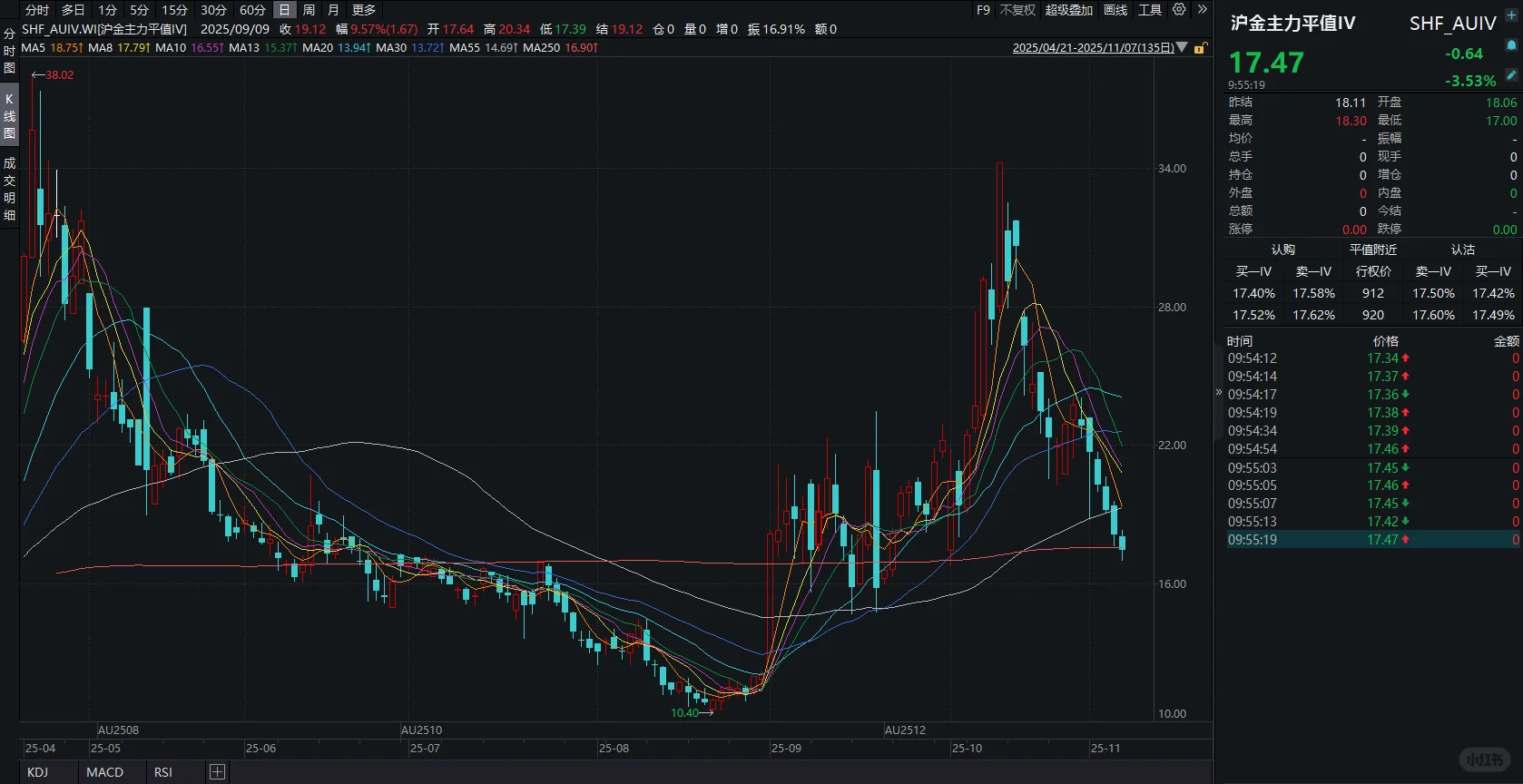Switch to 分时 intraday chart
Viewport: 1523px width, 784px height.
(x=37, y=10)
